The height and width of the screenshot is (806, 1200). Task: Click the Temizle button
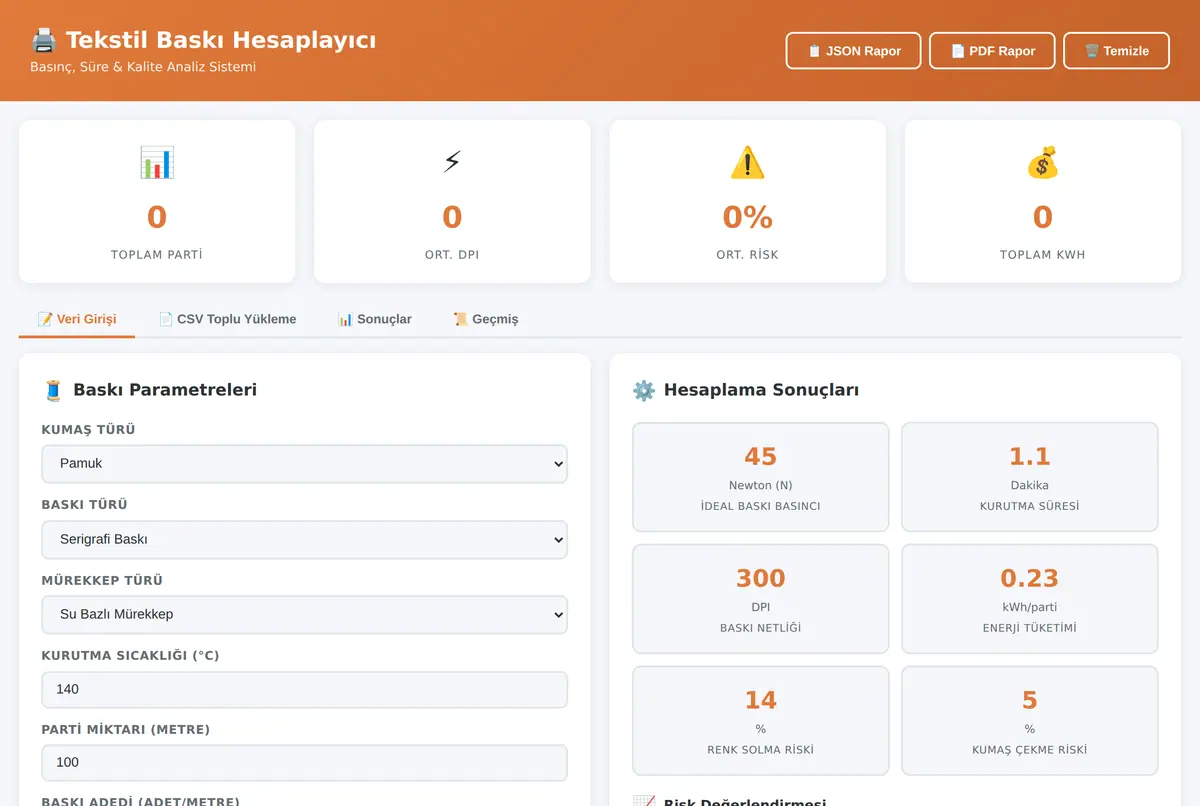coord(1116,51)
